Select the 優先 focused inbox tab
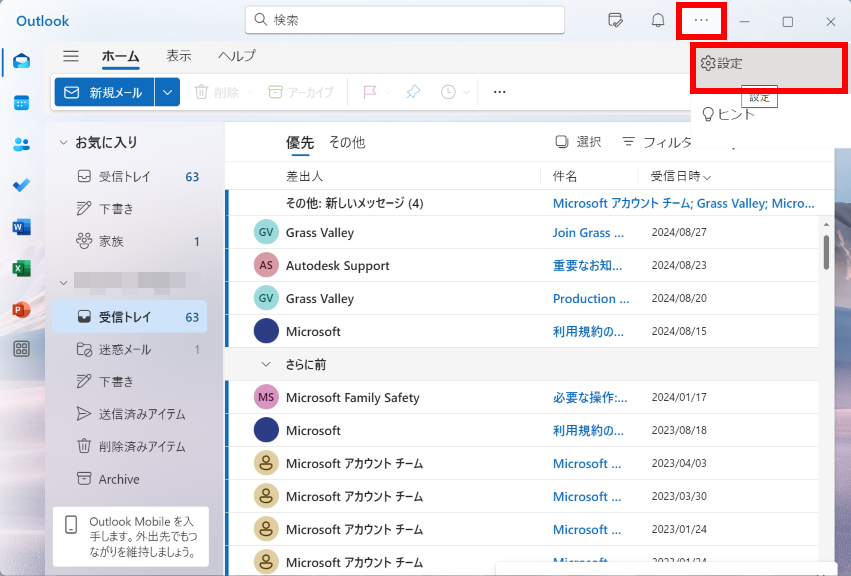This screenshot has height=576, width=851. (x=300, y=143)
